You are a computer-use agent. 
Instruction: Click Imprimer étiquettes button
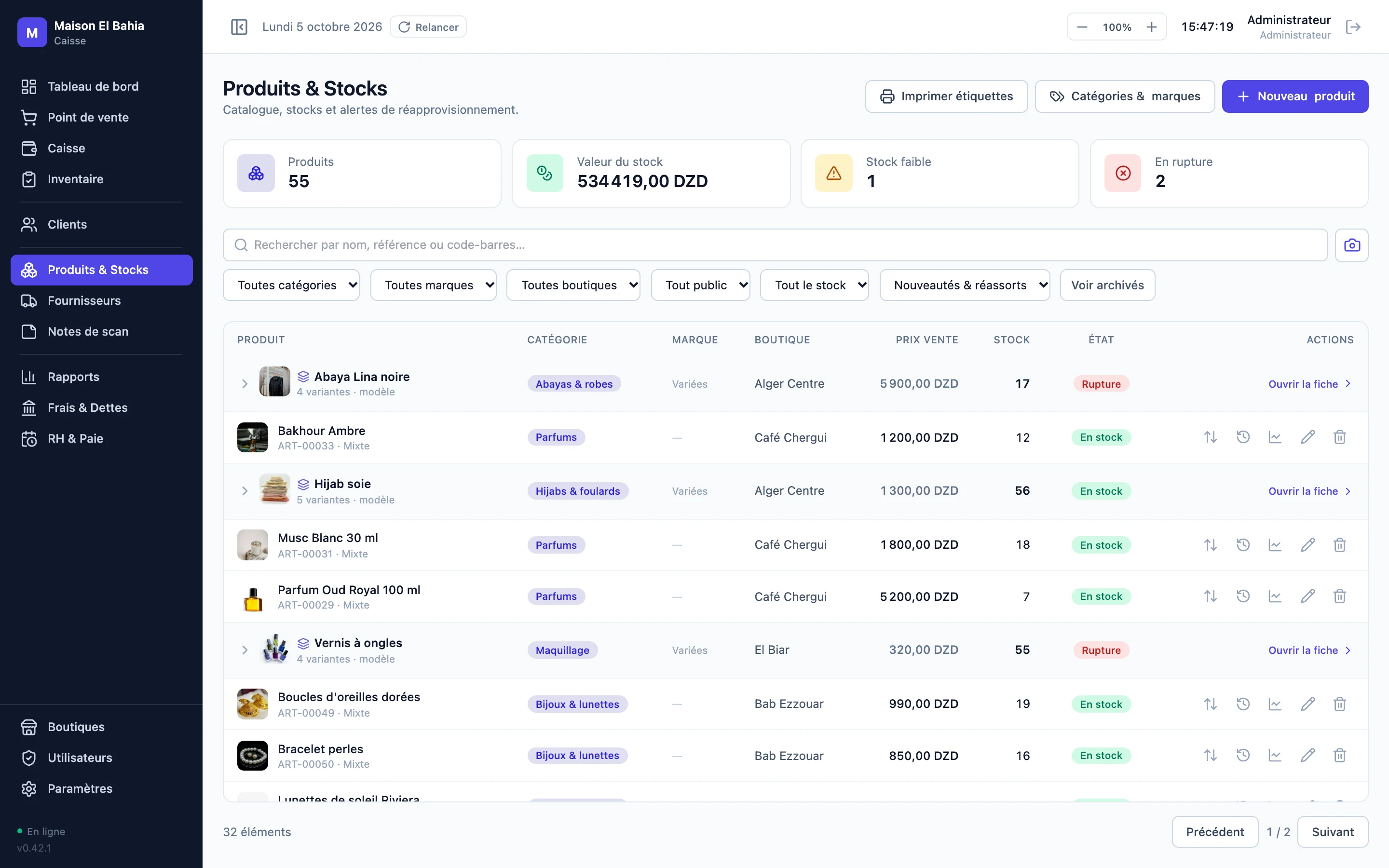946,96
